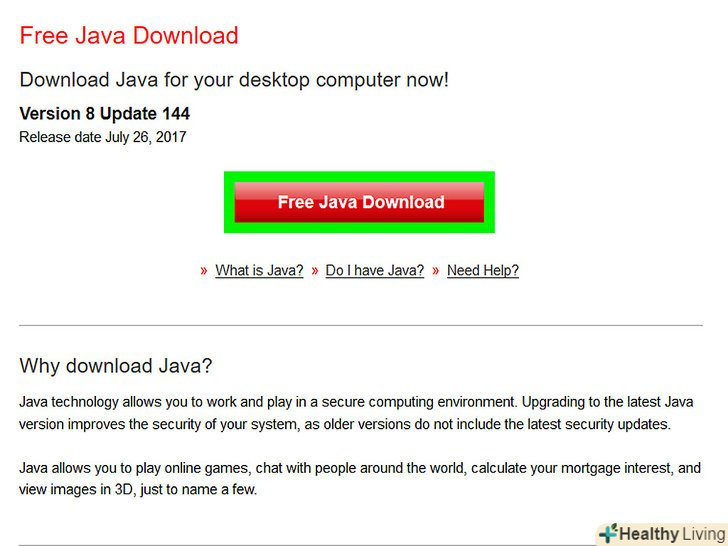728x546 pixels.
Task: Click the red Free Java Download page heading
Action: [129, 35]
